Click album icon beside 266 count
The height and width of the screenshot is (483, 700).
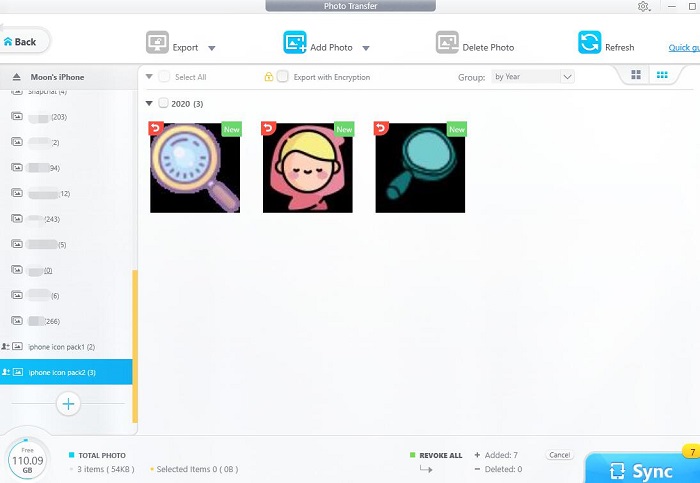17,321
